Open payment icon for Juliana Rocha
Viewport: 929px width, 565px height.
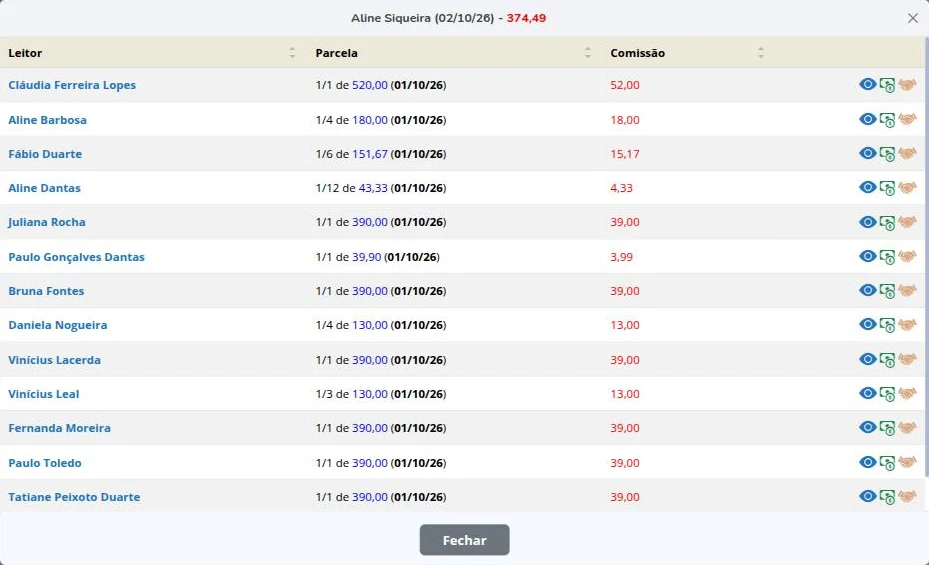887,223
